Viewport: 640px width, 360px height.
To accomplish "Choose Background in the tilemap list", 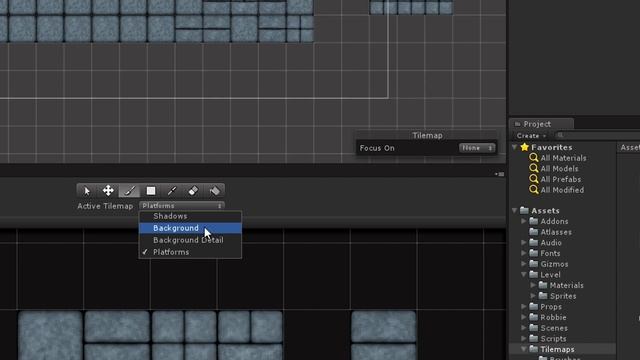I will pyautogui.click(x=190, y=228).
